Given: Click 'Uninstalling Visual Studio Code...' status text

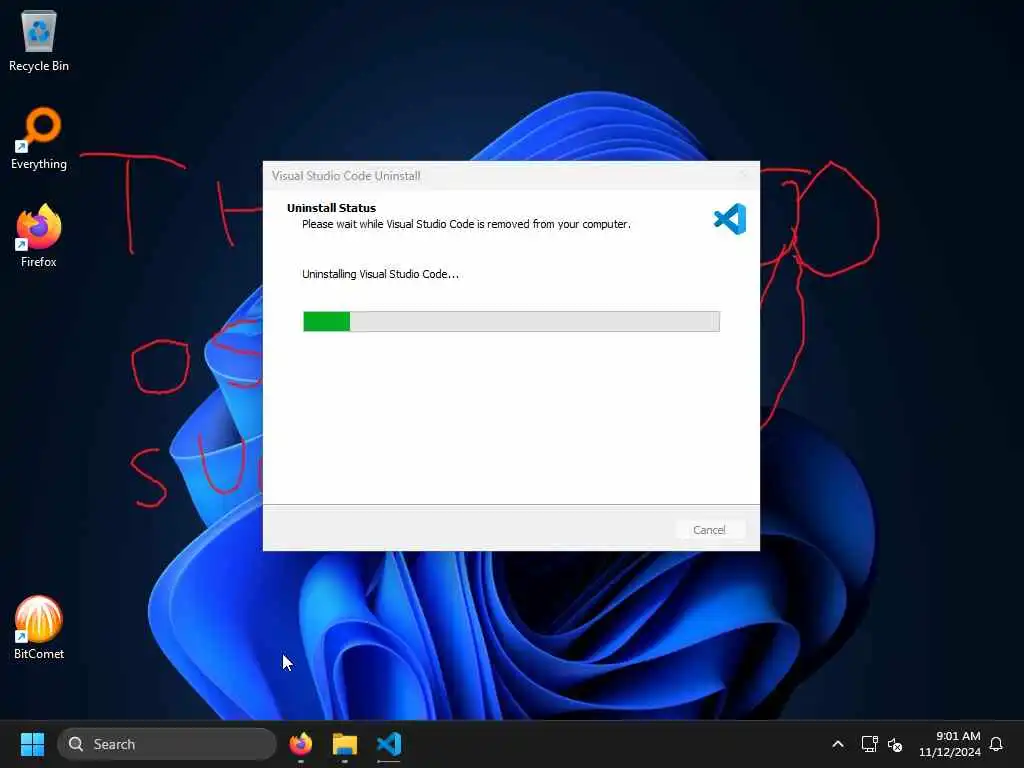Looking at the screenshot, I should (x=380, y=274).
